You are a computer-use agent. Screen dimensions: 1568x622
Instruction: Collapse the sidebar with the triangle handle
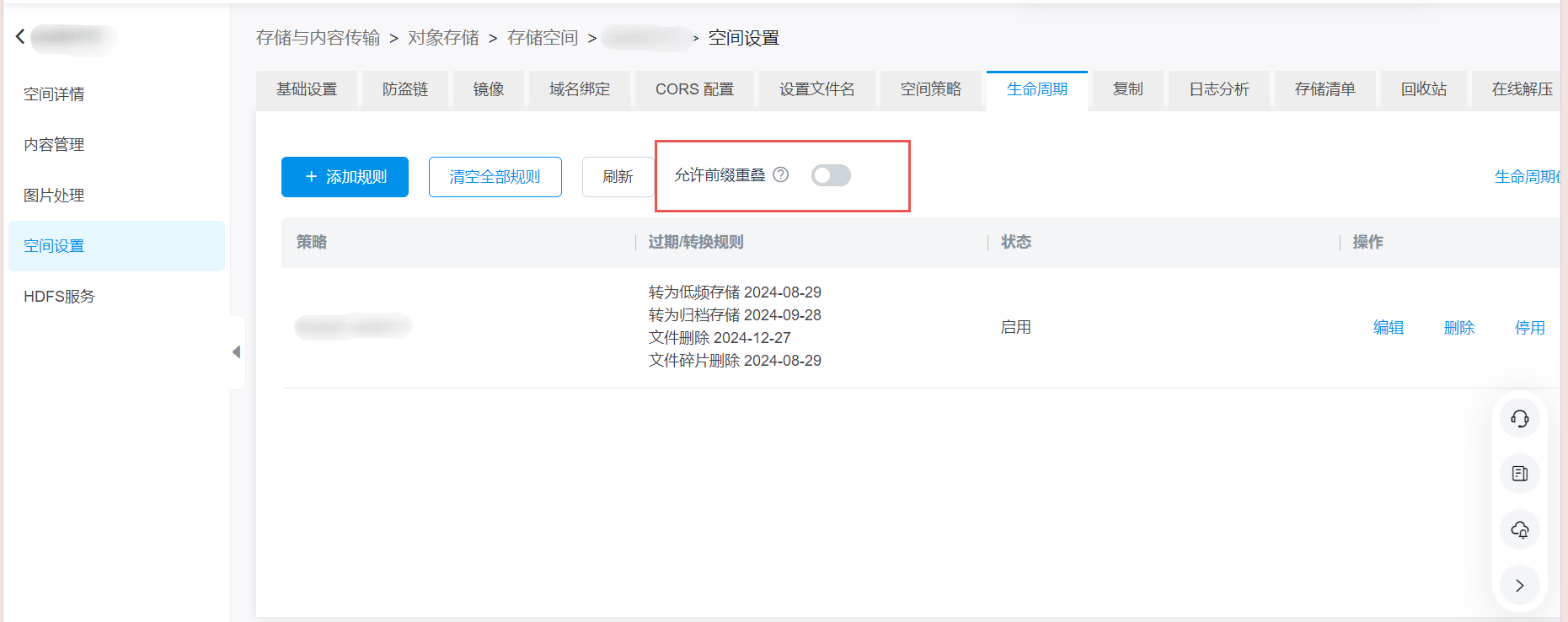pos(237,351)
